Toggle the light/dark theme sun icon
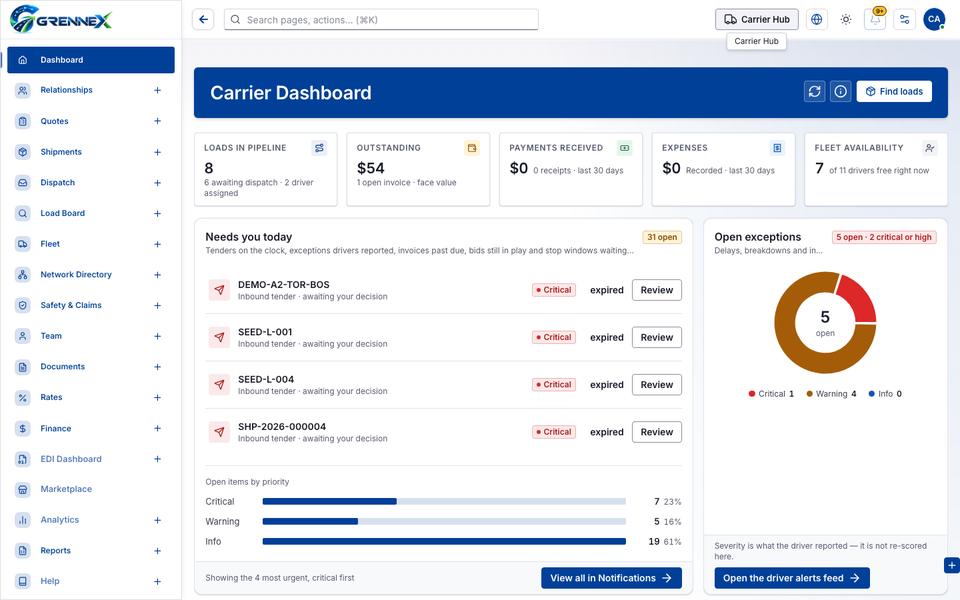Screen dimensions: 960x600 846,20
